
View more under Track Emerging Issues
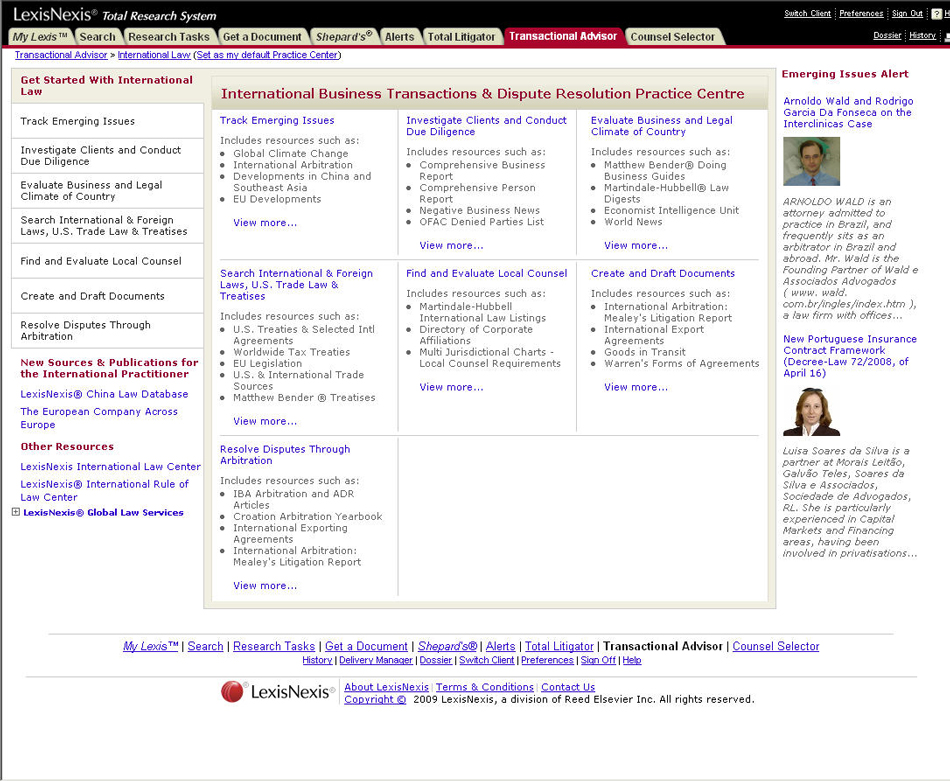point(265,223)
